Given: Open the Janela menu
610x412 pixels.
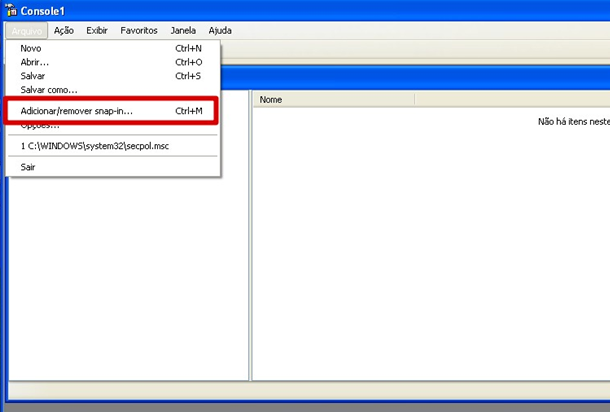Looking at the screenshot, I should (x=183, y=30).
